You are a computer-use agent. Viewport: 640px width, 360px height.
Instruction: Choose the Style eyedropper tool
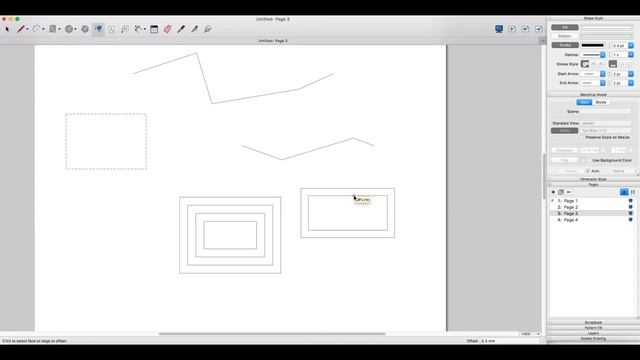[181, 29]
